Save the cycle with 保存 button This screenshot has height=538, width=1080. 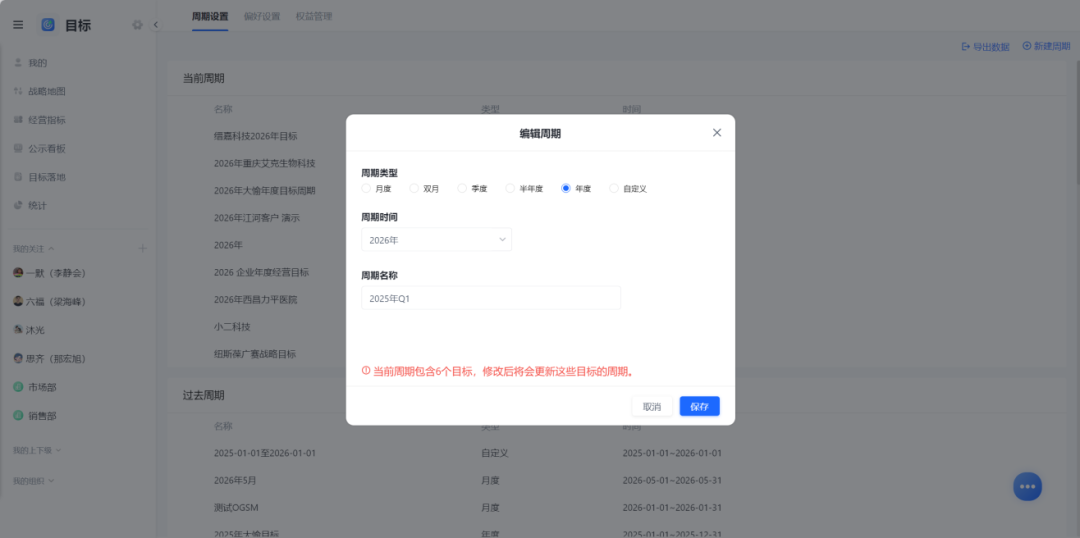pyautogui.click(x=700, y=406)
